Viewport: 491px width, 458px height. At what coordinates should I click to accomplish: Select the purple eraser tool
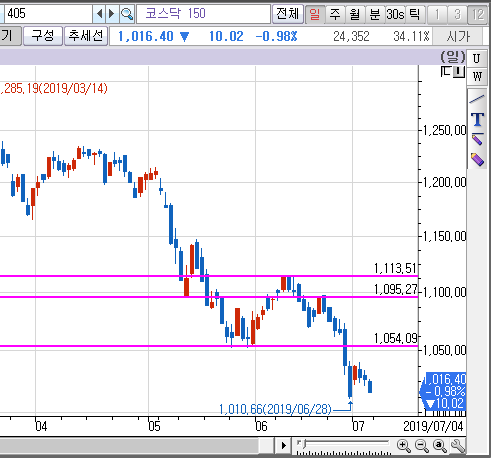tap(477, 159)
